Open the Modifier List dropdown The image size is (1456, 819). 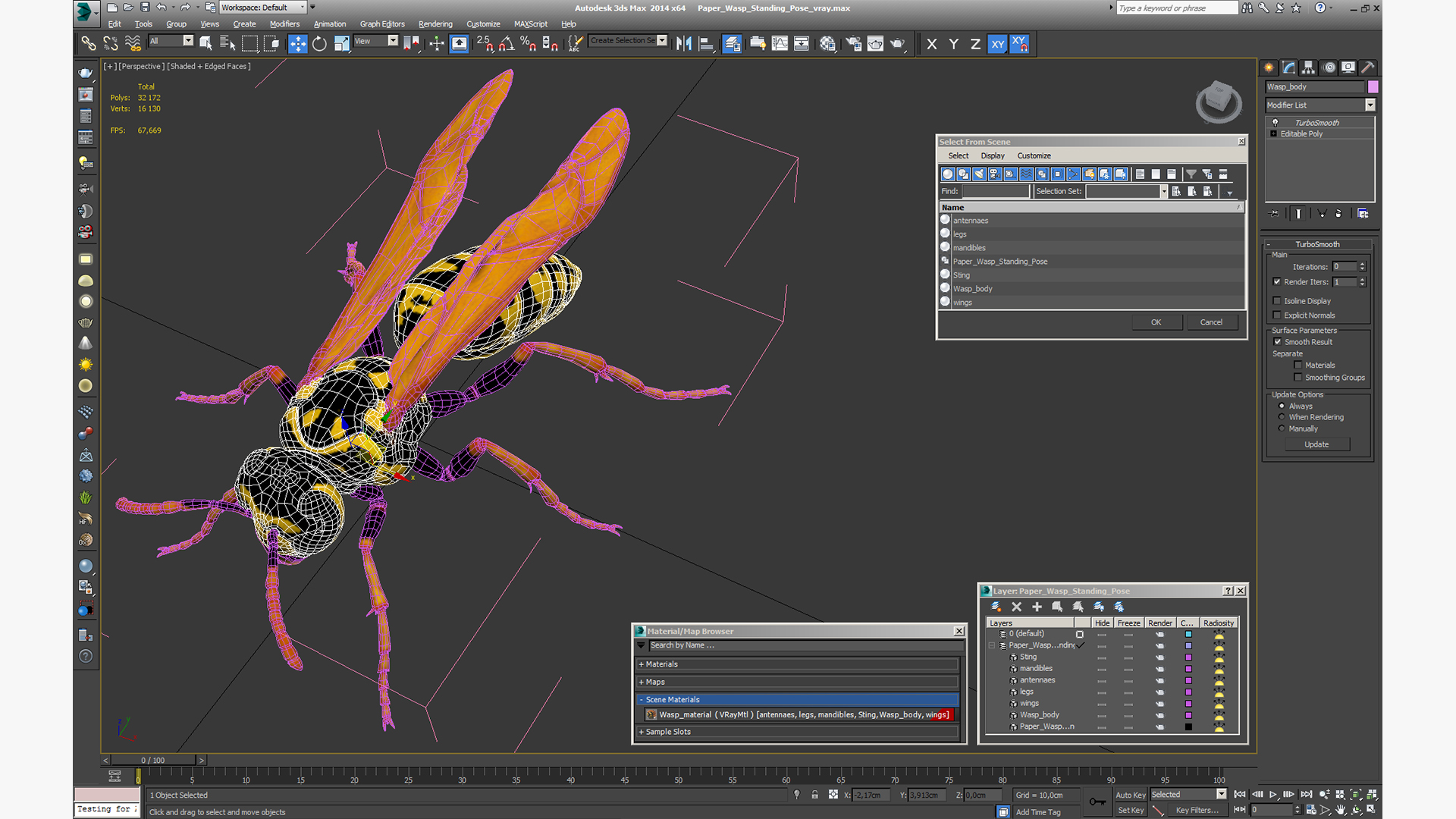point(1370,105)
